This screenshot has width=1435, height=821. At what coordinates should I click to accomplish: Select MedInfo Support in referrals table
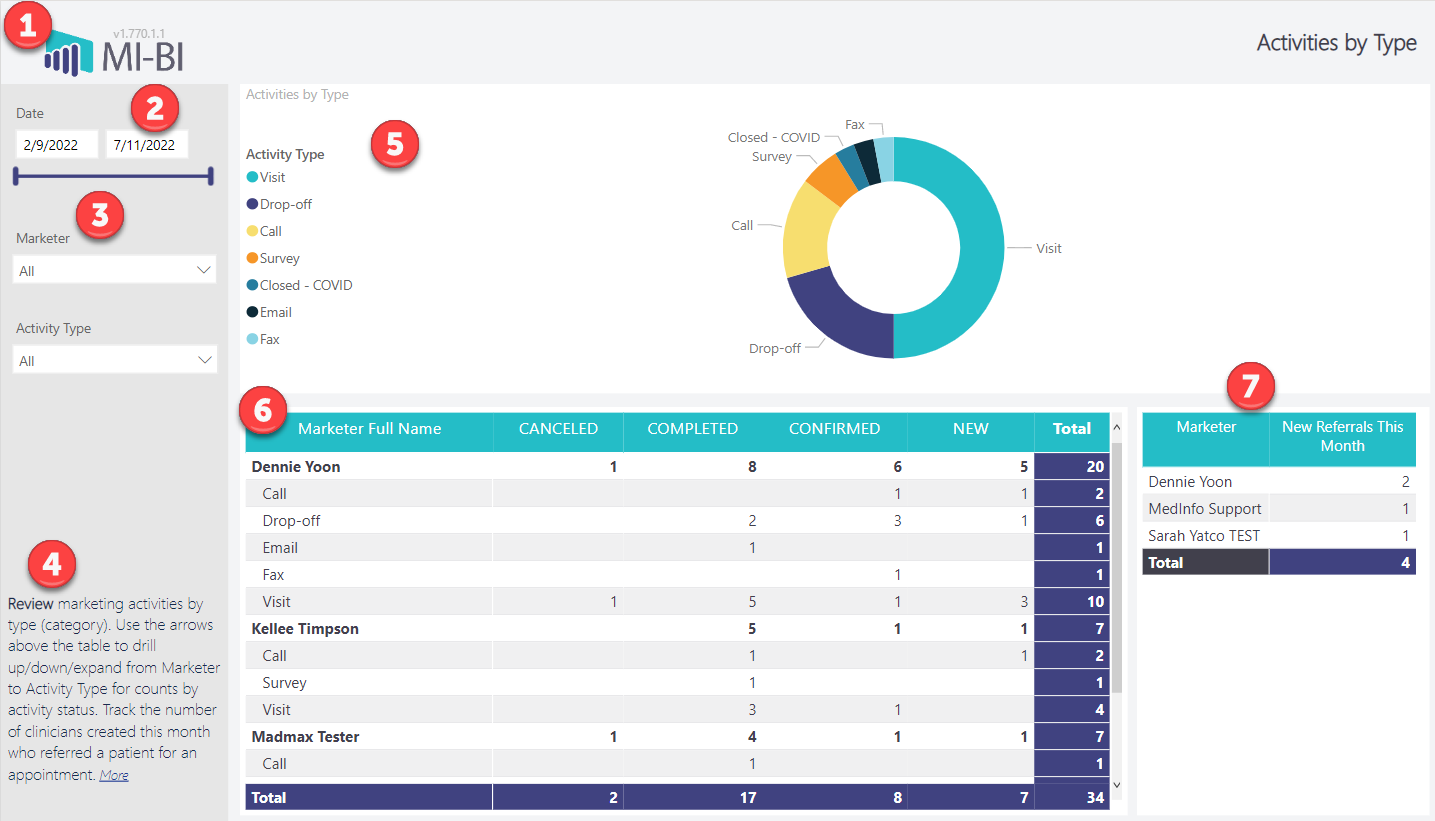1205,508
